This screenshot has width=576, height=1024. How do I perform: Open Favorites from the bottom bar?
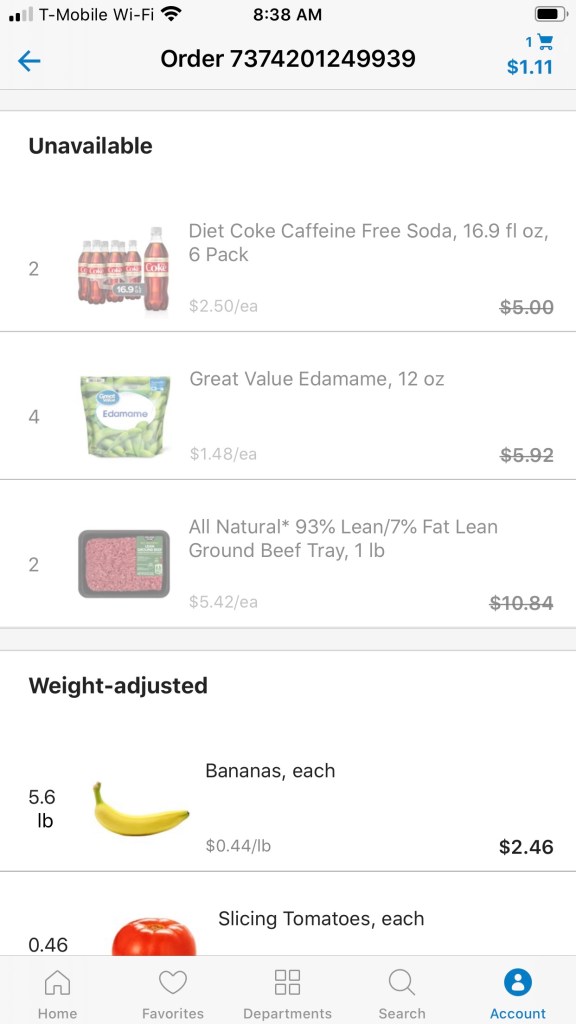pyautogui.click(x=172, y=985)
